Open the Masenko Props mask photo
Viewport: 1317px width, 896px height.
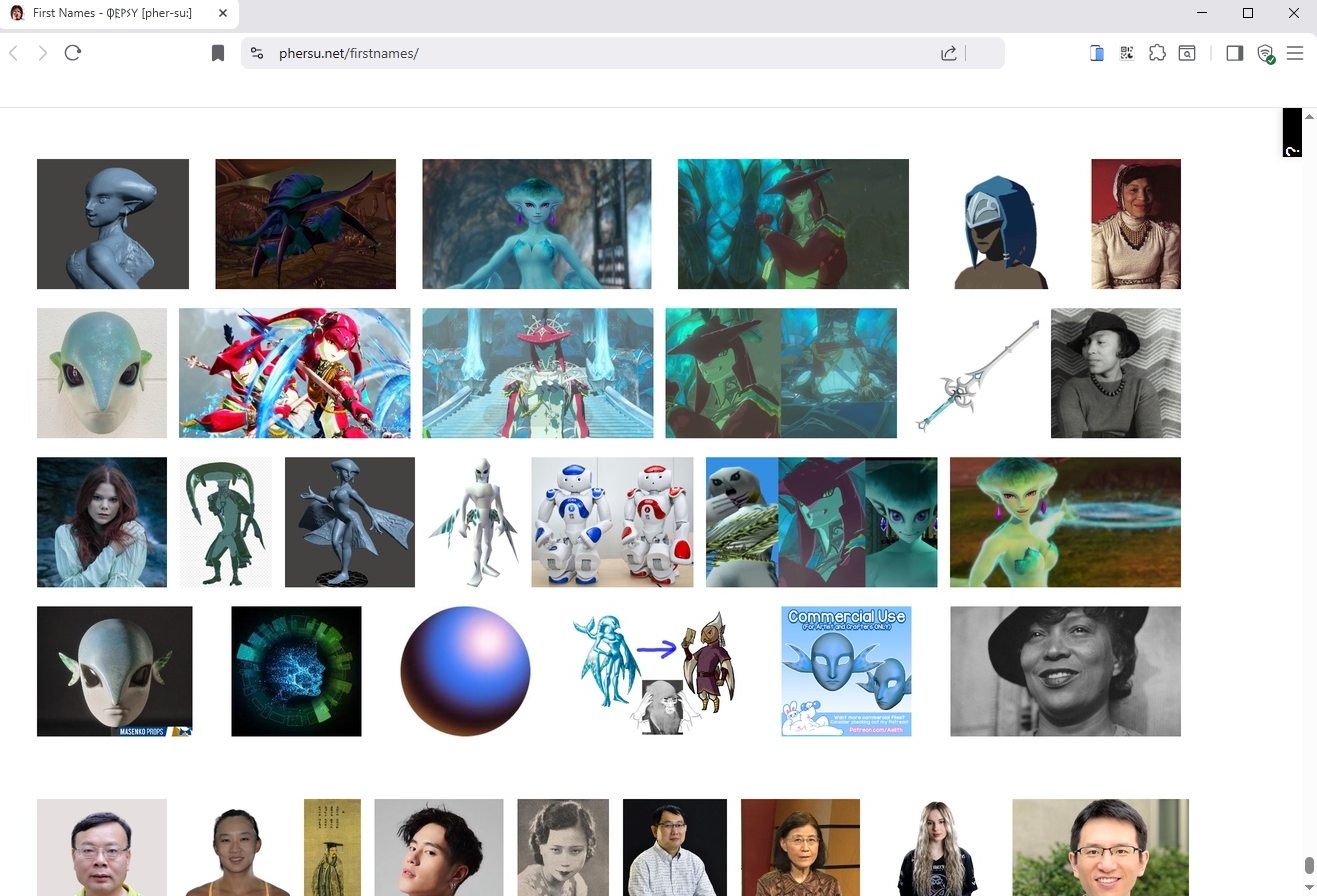(x=114, y=671)
